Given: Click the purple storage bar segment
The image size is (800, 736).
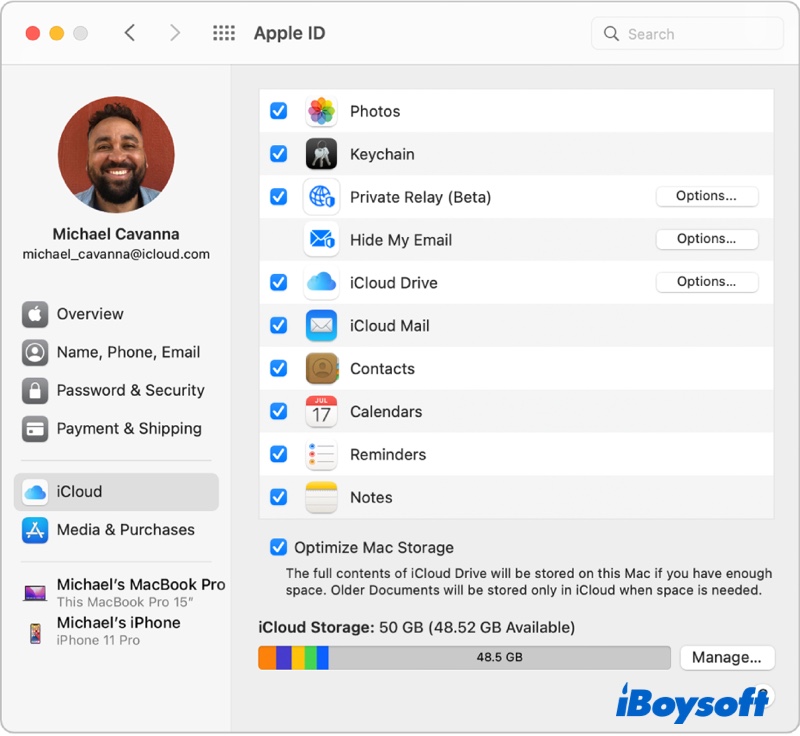Looking at the screenshot, I should click(x=284, y=657).
